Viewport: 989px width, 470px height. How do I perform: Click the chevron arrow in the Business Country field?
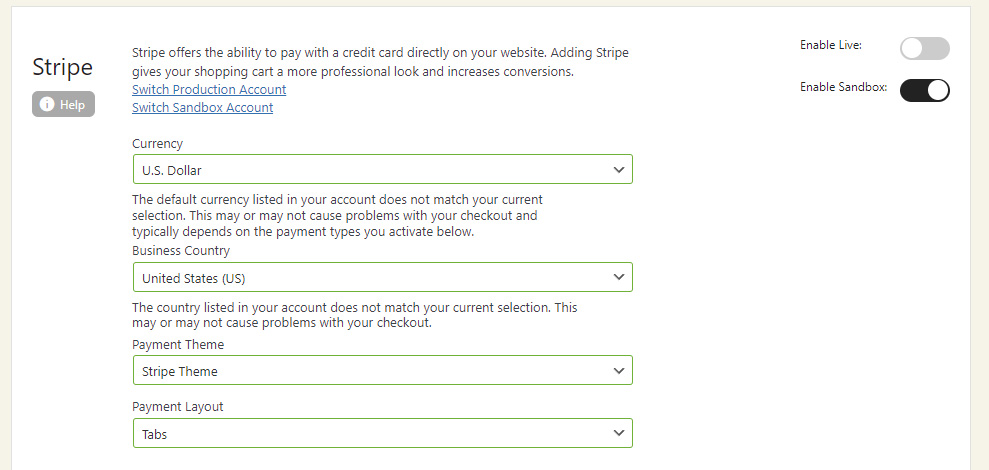619,277
